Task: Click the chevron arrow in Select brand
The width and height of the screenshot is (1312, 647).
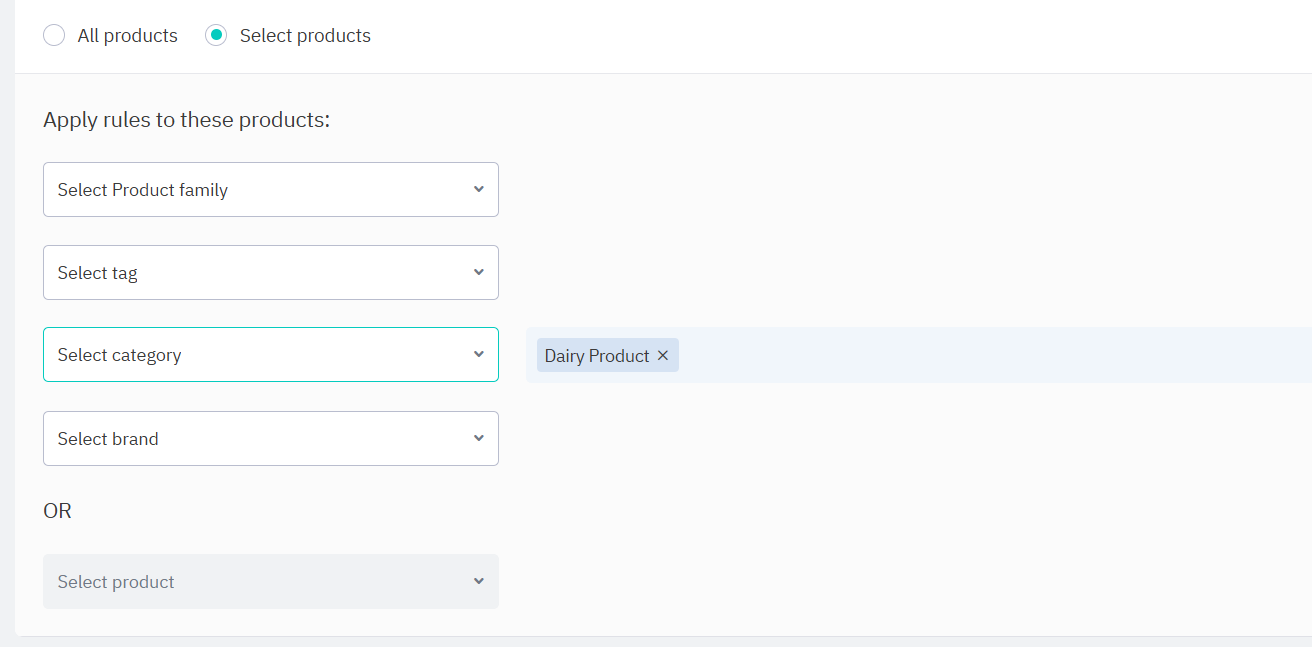Action: (479, 438)
